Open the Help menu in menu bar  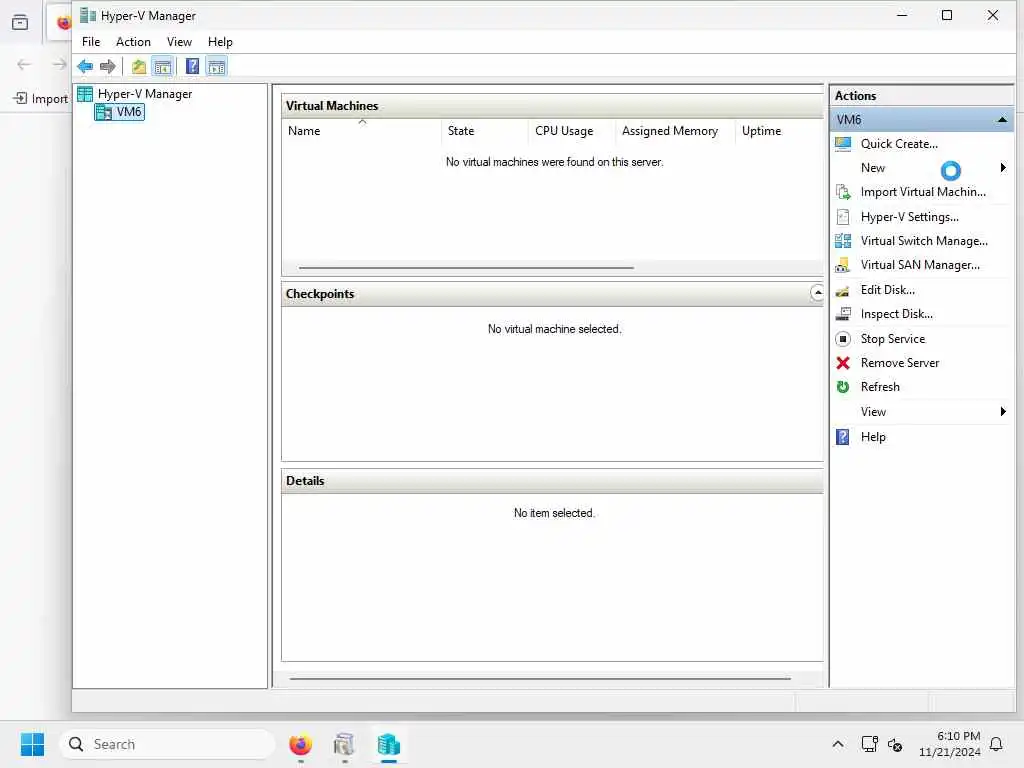click(x=220, y=42)
